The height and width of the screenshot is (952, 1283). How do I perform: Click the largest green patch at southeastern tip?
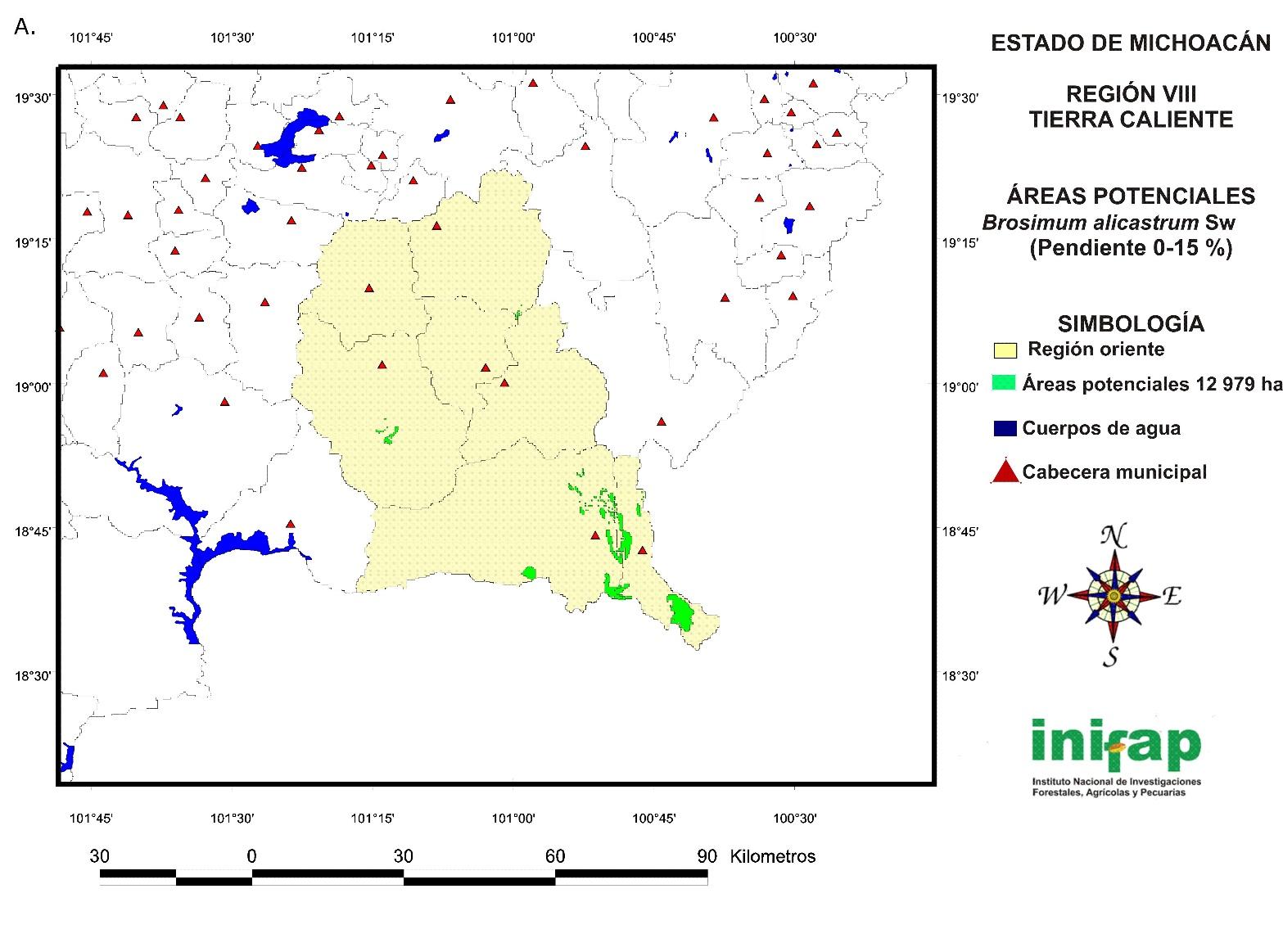click(x=679, y=611)
